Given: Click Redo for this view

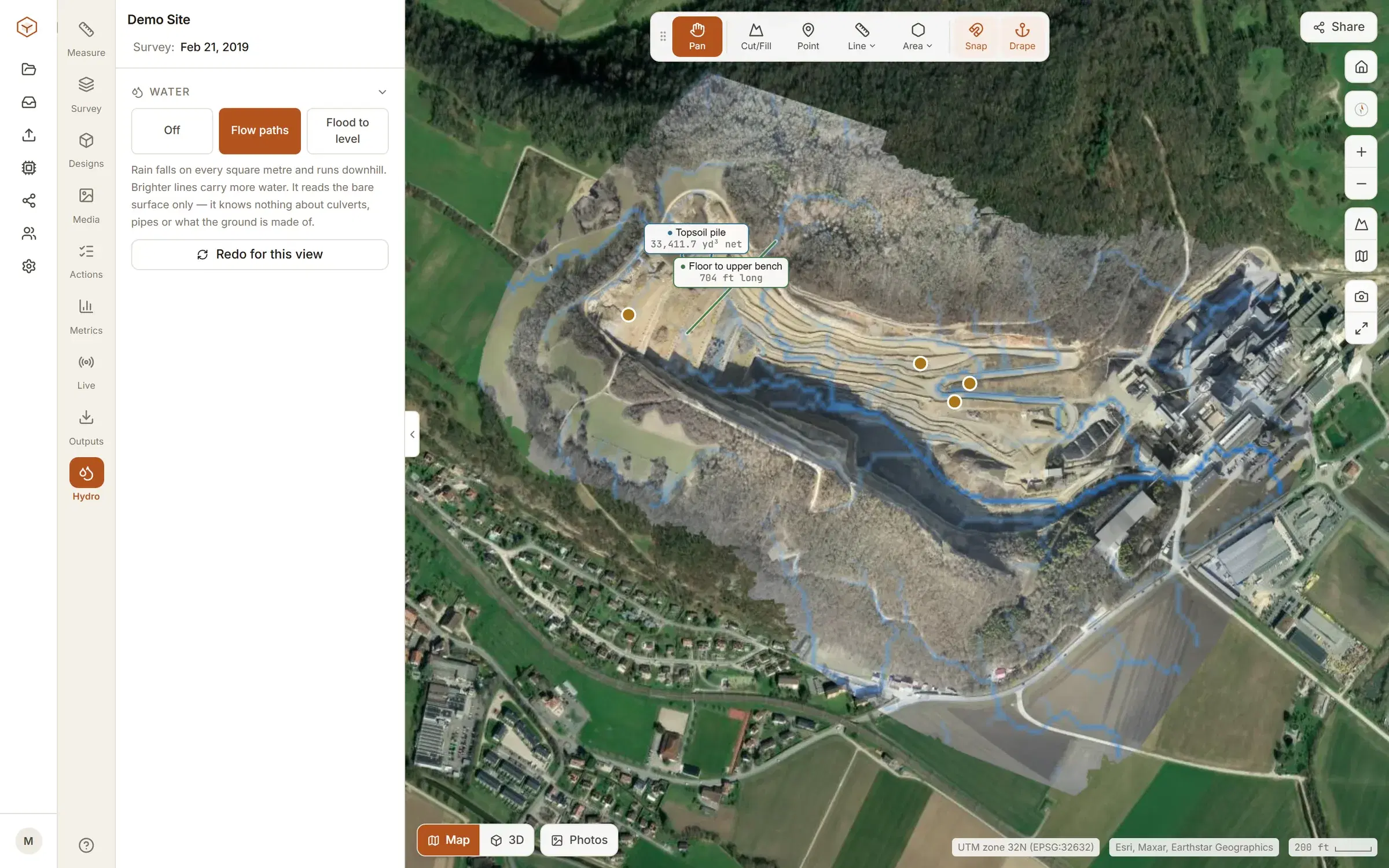Looking at the screenshot, I should coord(260,255).
